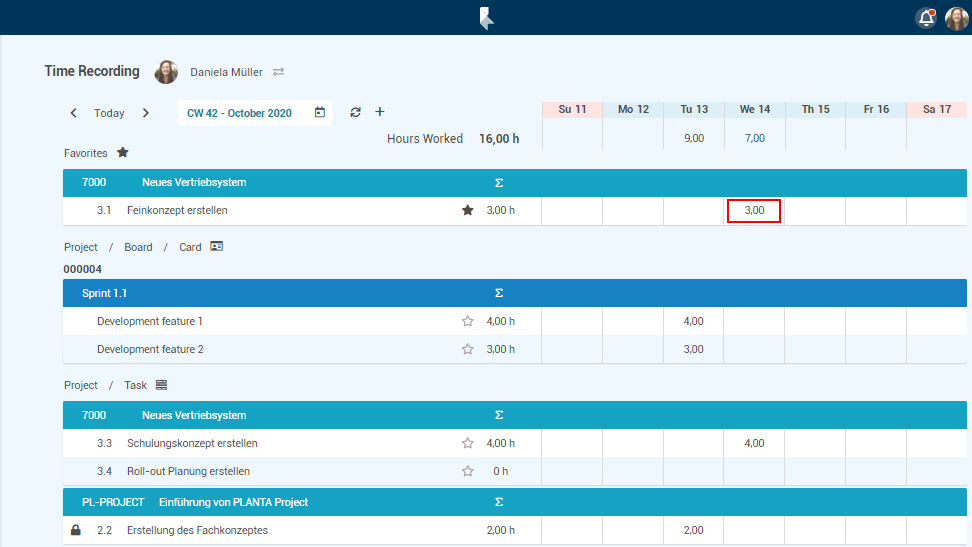
Task: Click the user profile avatar in top bar
Action: pos(956,18)
